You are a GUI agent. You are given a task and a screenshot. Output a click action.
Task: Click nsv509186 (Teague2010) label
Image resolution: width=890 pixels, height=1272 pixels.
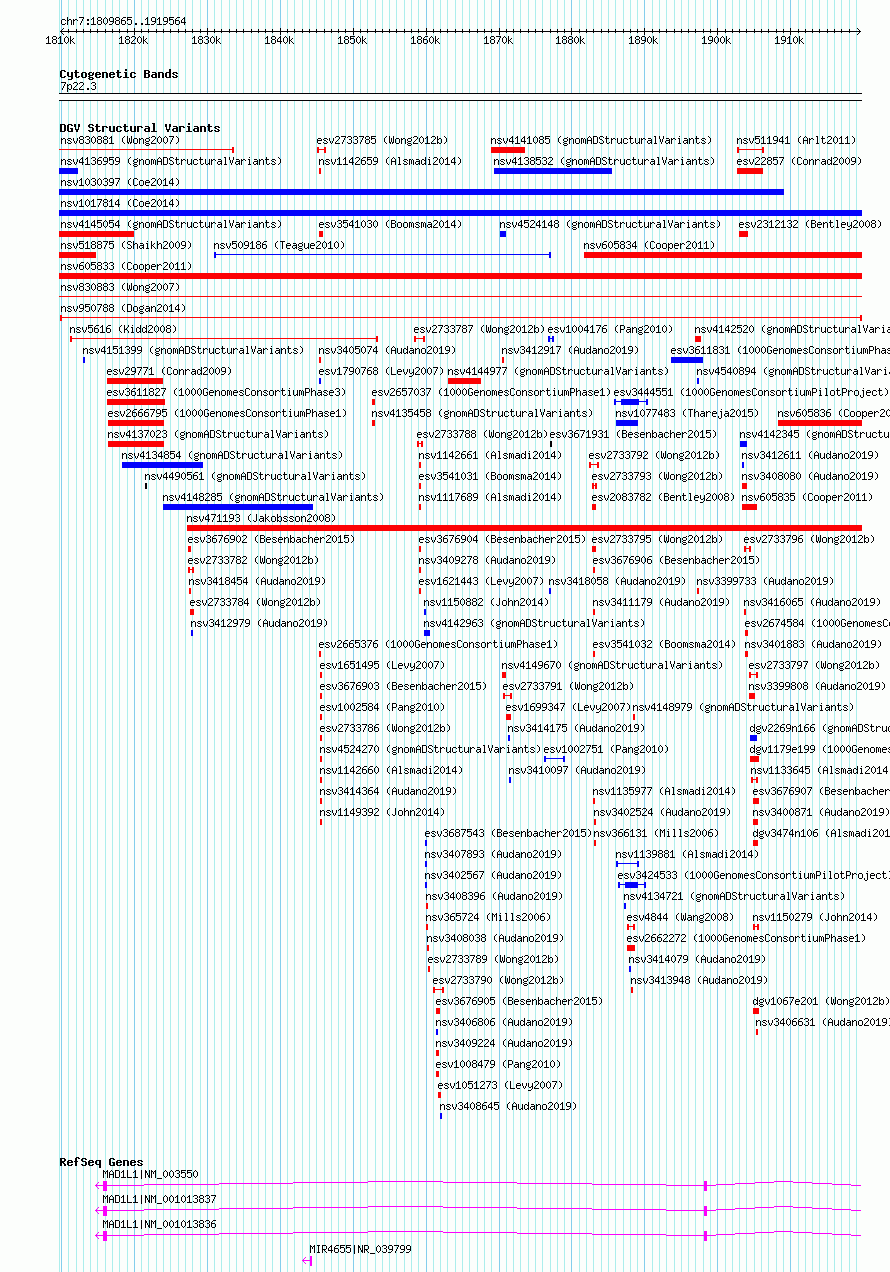[279, 245]
